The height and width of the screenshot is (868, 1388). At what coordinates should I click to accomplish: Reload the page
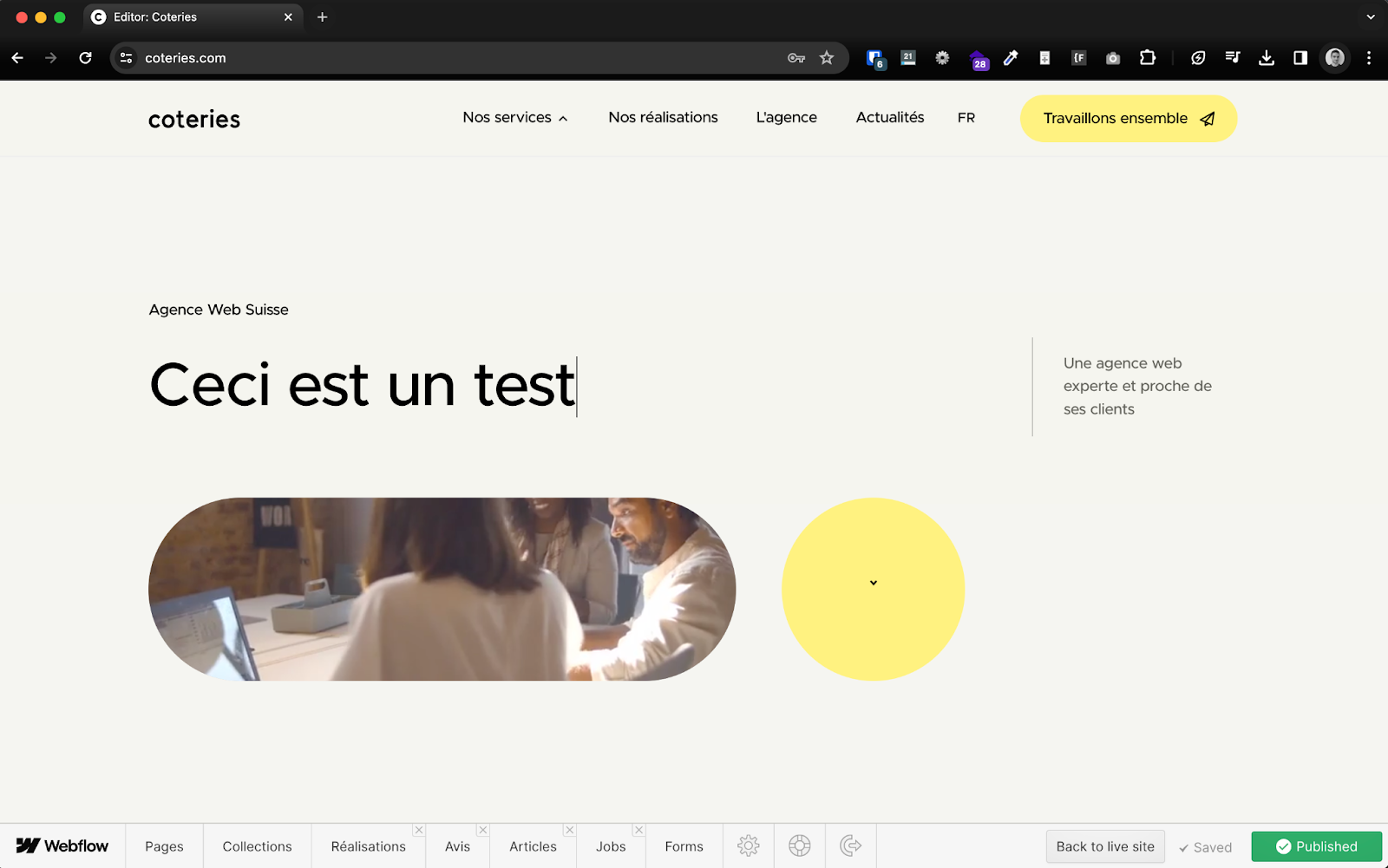85,58
